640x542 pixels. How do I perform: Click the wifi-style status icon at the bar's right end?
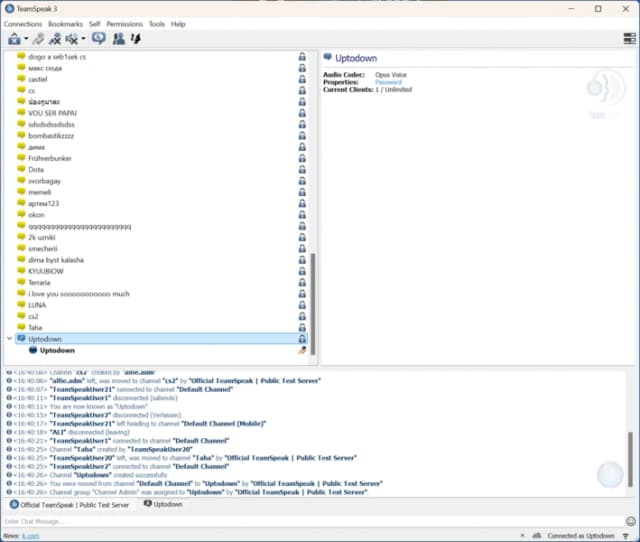[626, 536]
